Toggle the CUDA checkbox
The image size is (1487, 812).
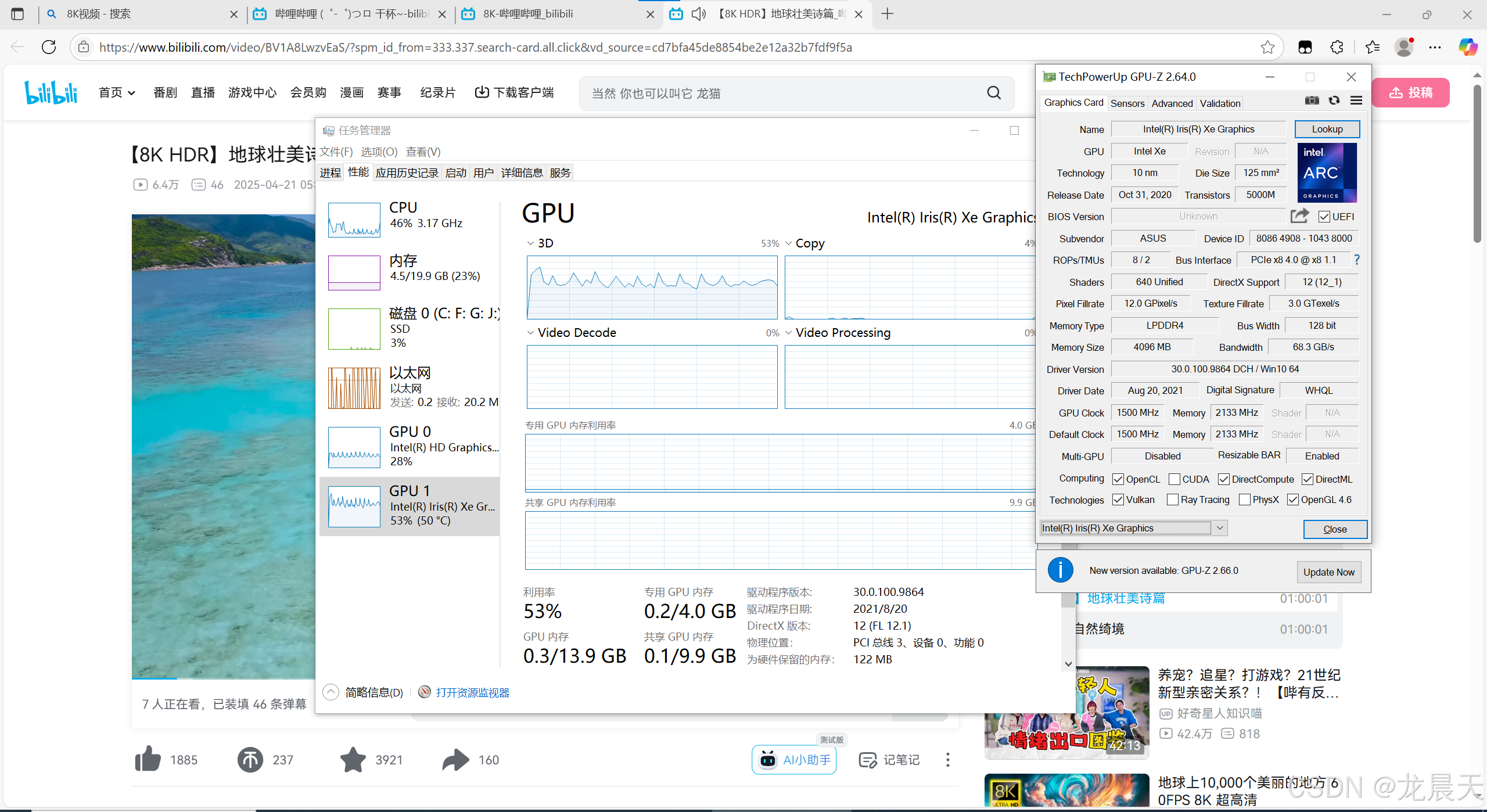tap(1174, 479)
